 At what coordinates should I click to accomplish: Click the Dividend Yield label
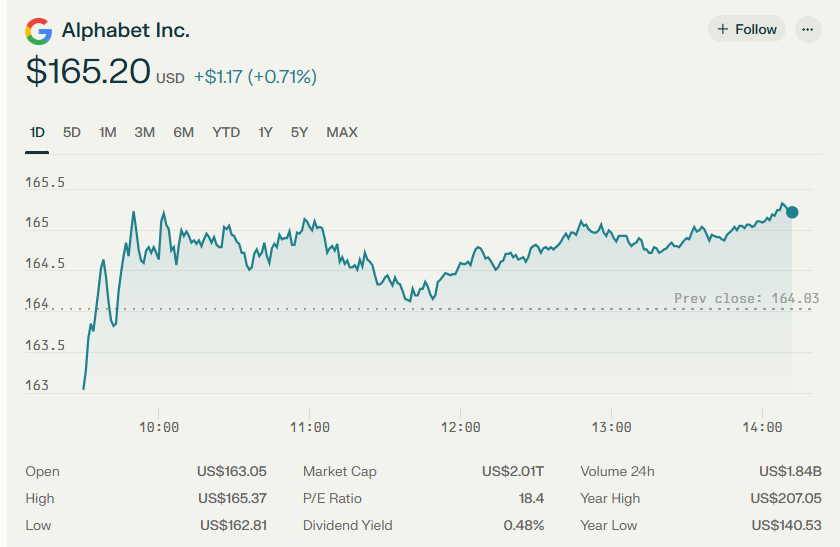(348, 525)
